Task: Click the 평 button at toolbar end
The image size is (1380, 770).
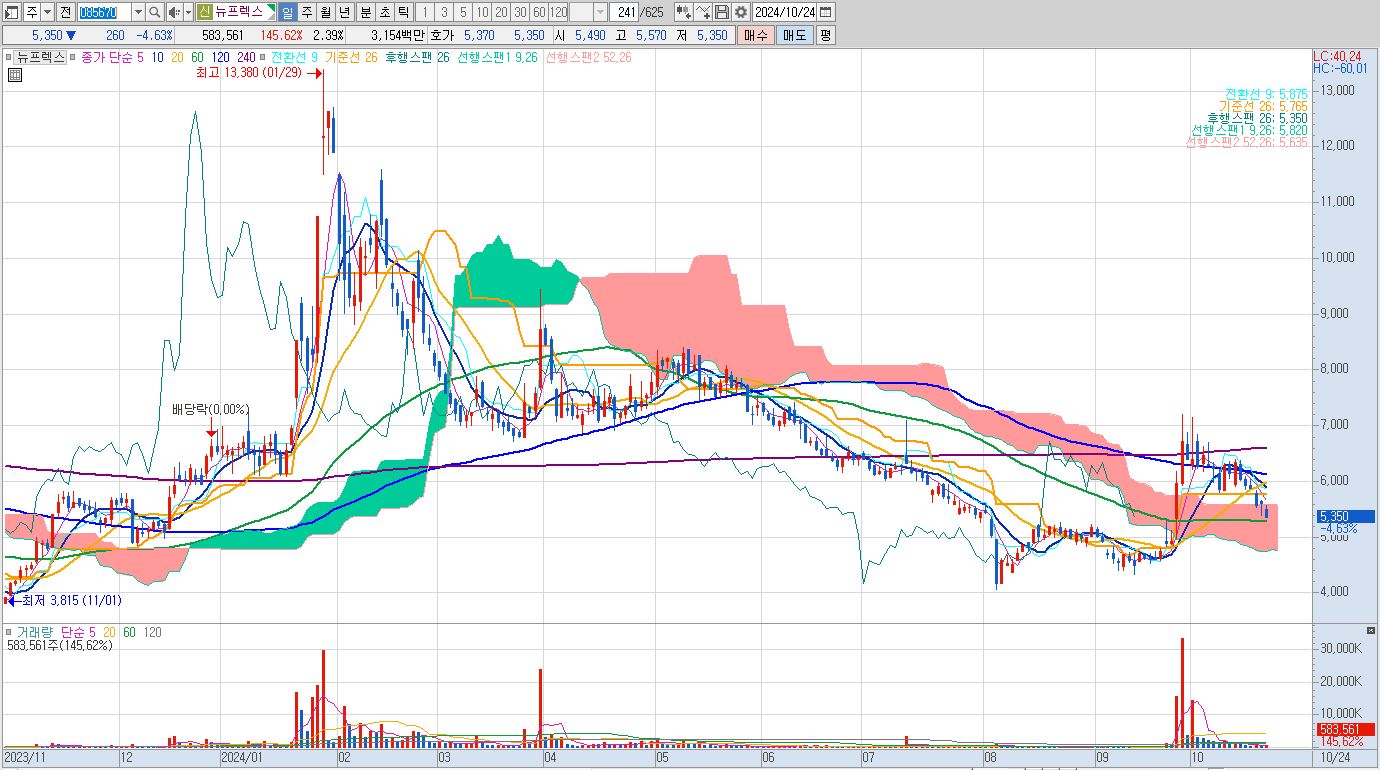Action: pyautogui.click(x=825, y=35)
